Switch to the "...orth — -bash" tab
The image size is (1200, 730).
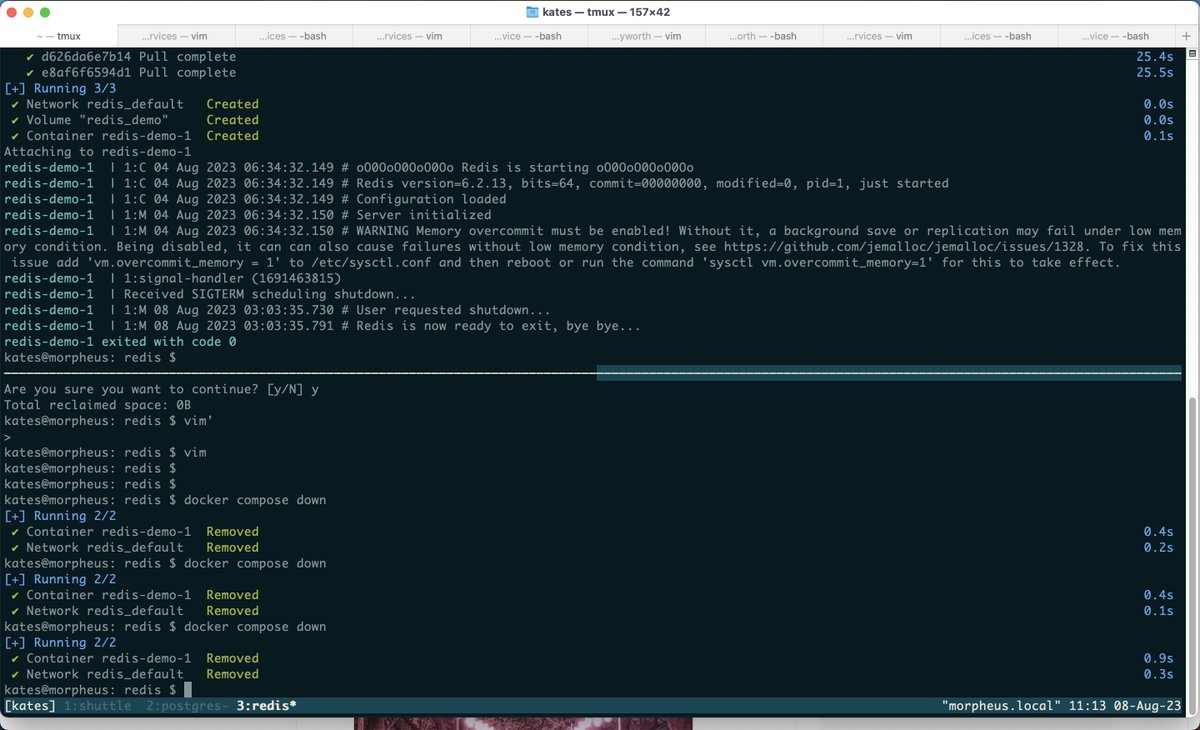pos(764,36)
